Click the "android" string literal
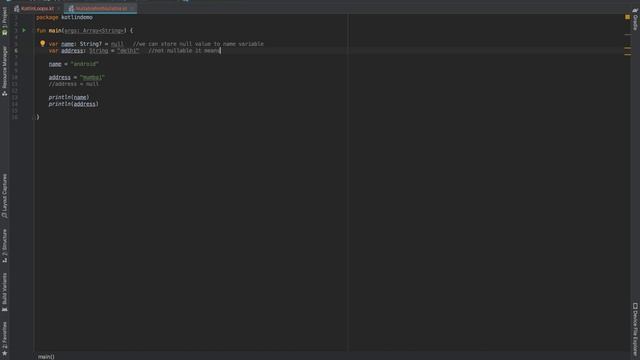This screenshot has width=640, height=360. (84, 64)
